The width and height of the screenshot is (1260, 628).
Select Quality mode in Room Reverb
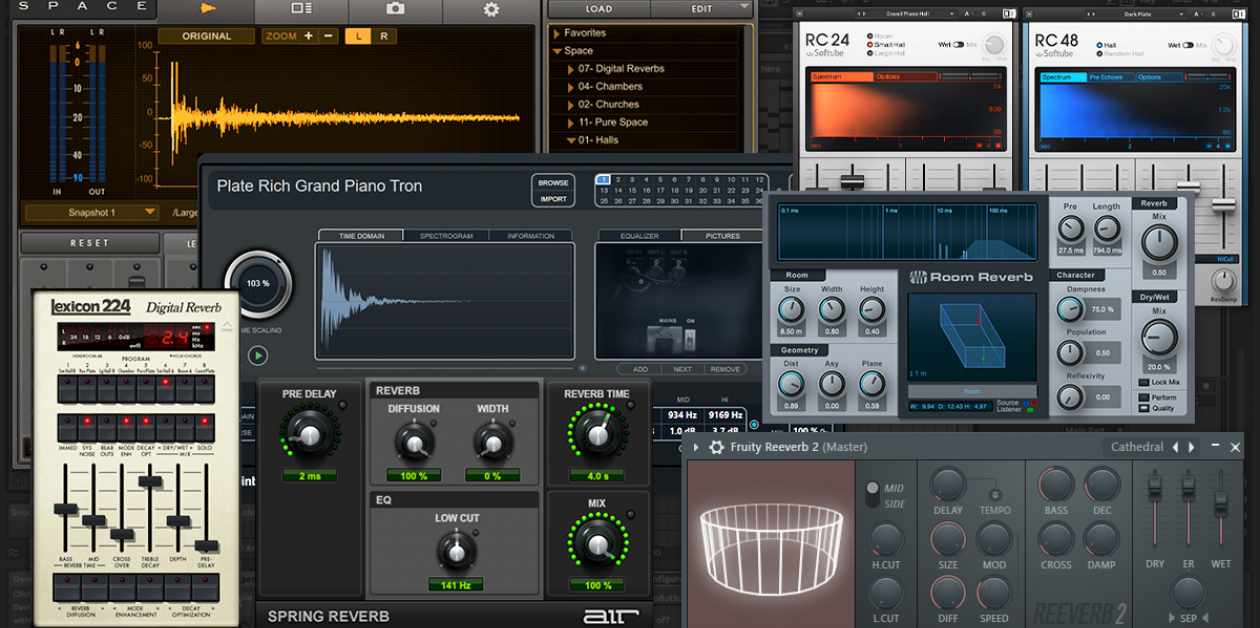(x=1144, y=408)
